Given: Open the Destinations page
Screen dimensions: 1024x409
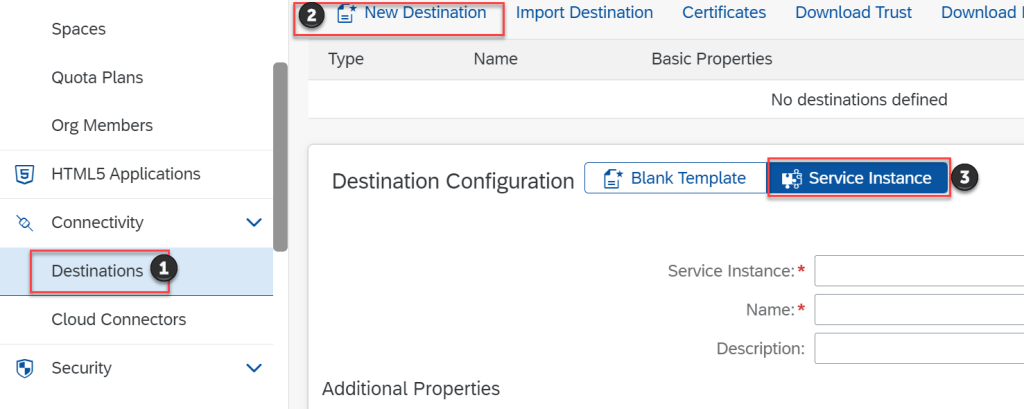Looking at the screenshot, I should [x=97, y=271].
